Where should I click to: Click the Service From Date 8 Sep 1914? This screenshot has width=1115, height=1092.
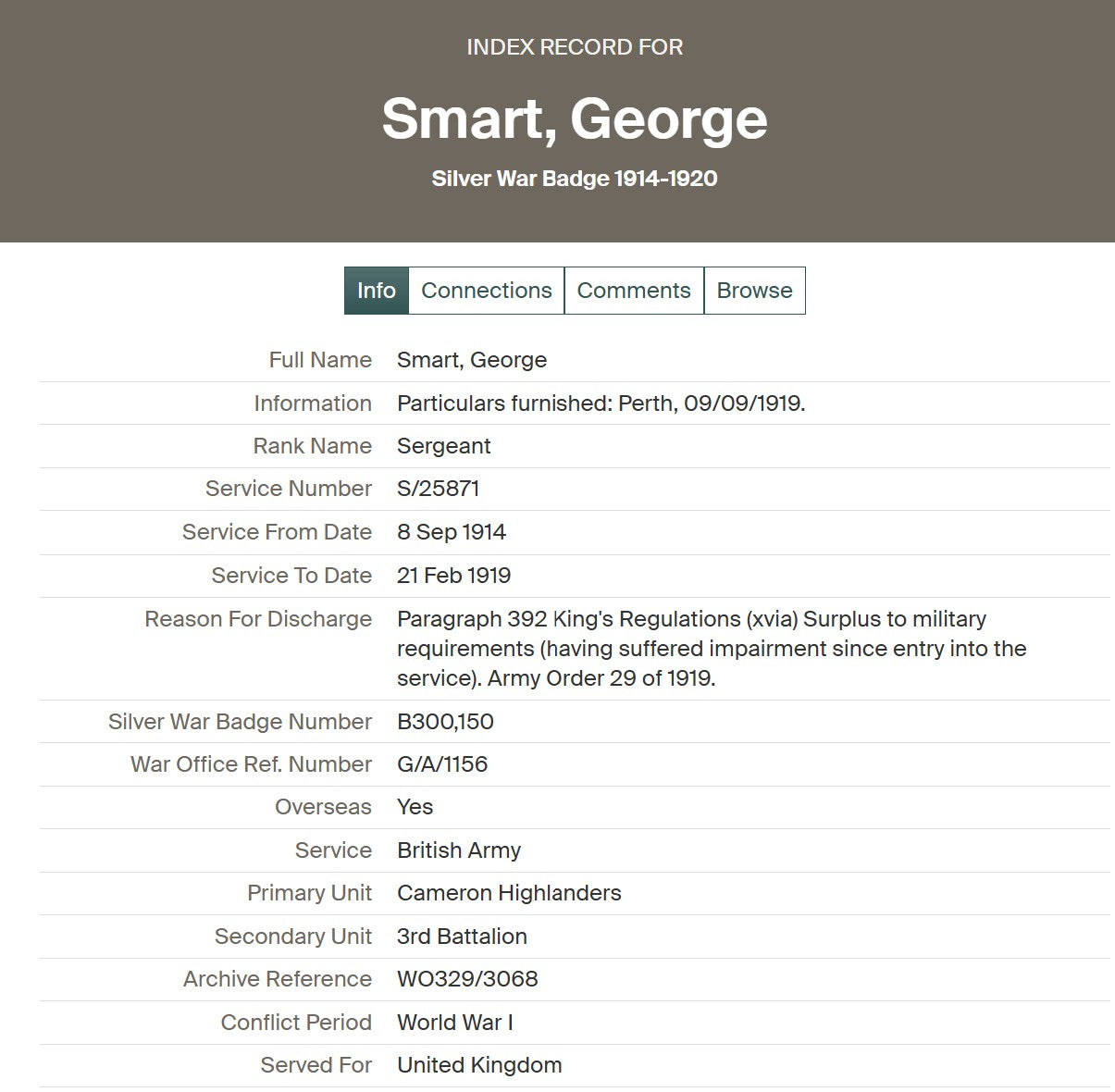[x=452, y=532]
